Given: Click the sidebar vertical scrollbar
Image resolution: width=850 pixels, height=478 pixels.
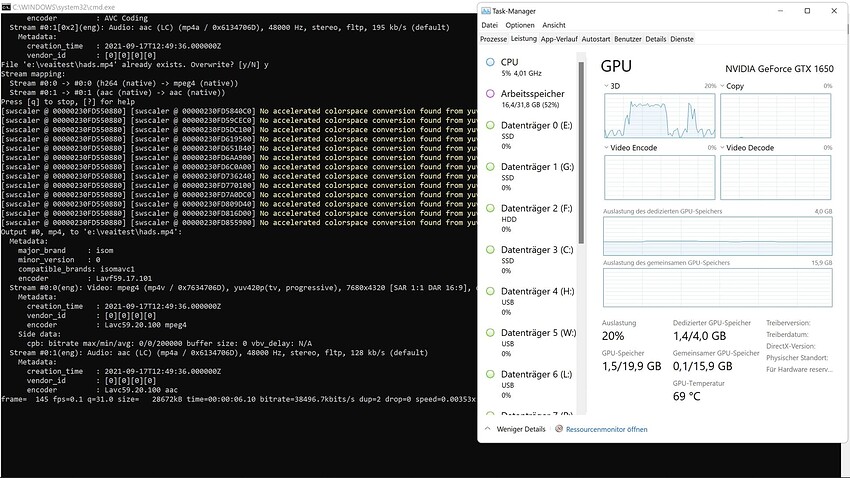Looking at the screenshot, I should pyautogui.click(x=581, y=152).
